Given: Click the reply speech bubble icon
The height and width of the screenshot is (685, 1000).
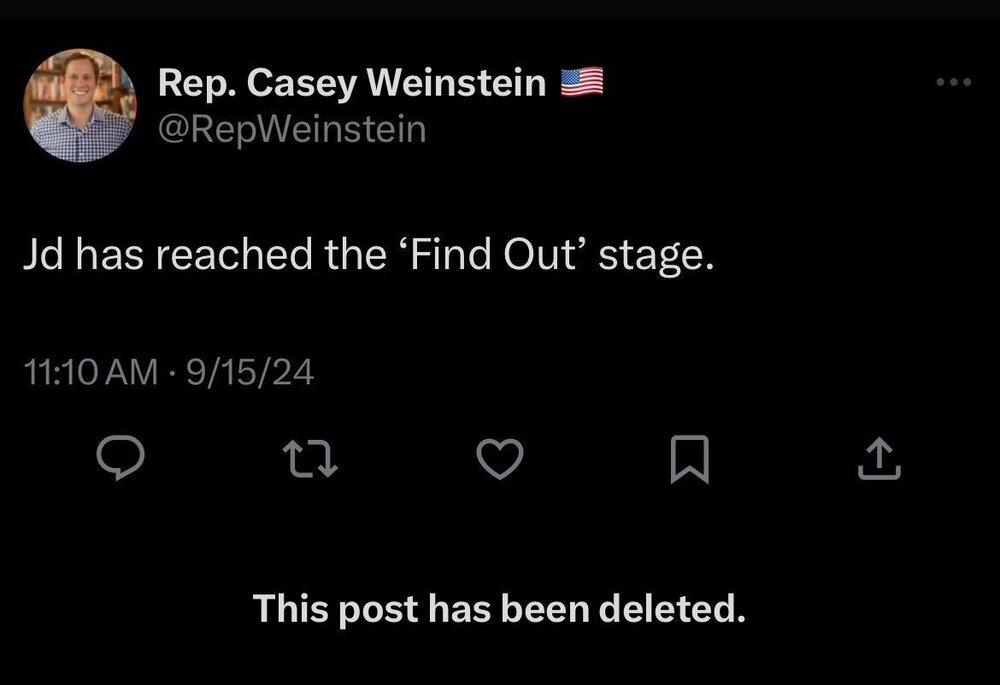Looking at the screenshot, I should (121, 457).
